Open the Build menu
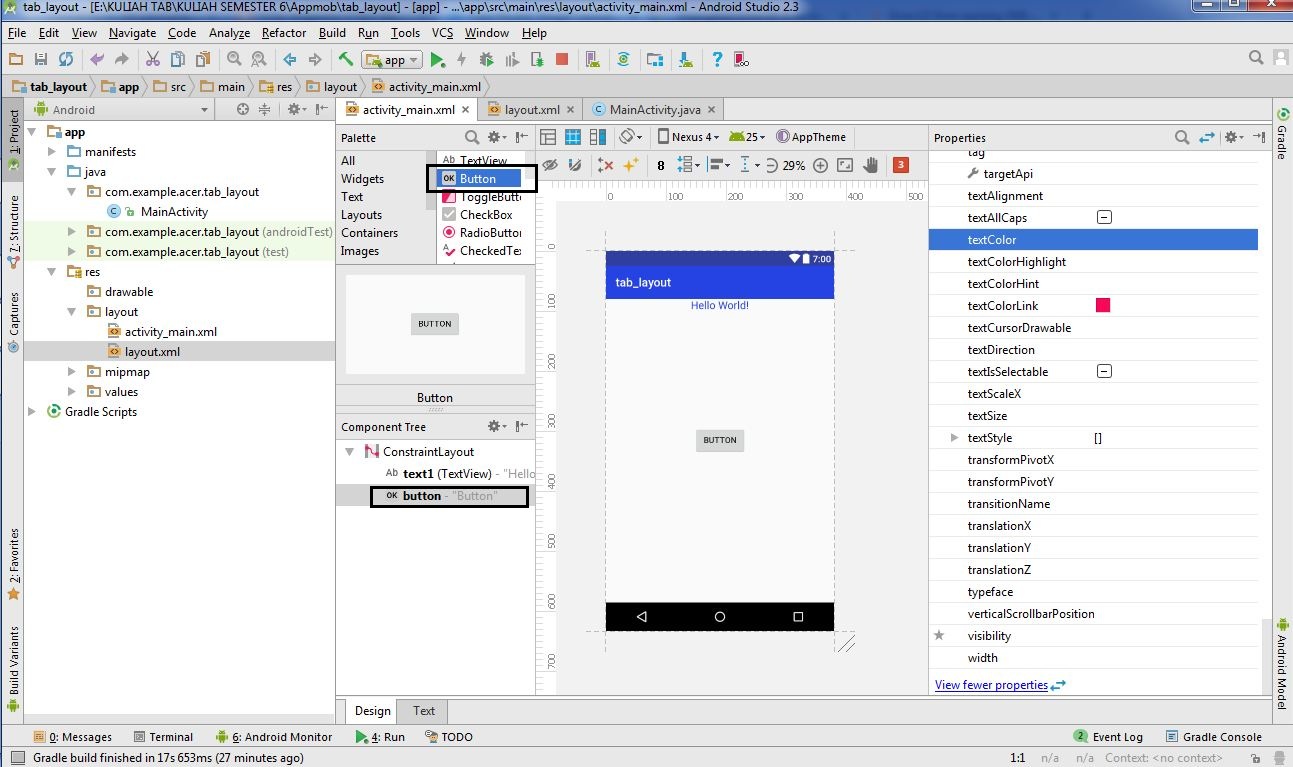This screenshot has height=767, width=1293. click(x=332, y=33)
